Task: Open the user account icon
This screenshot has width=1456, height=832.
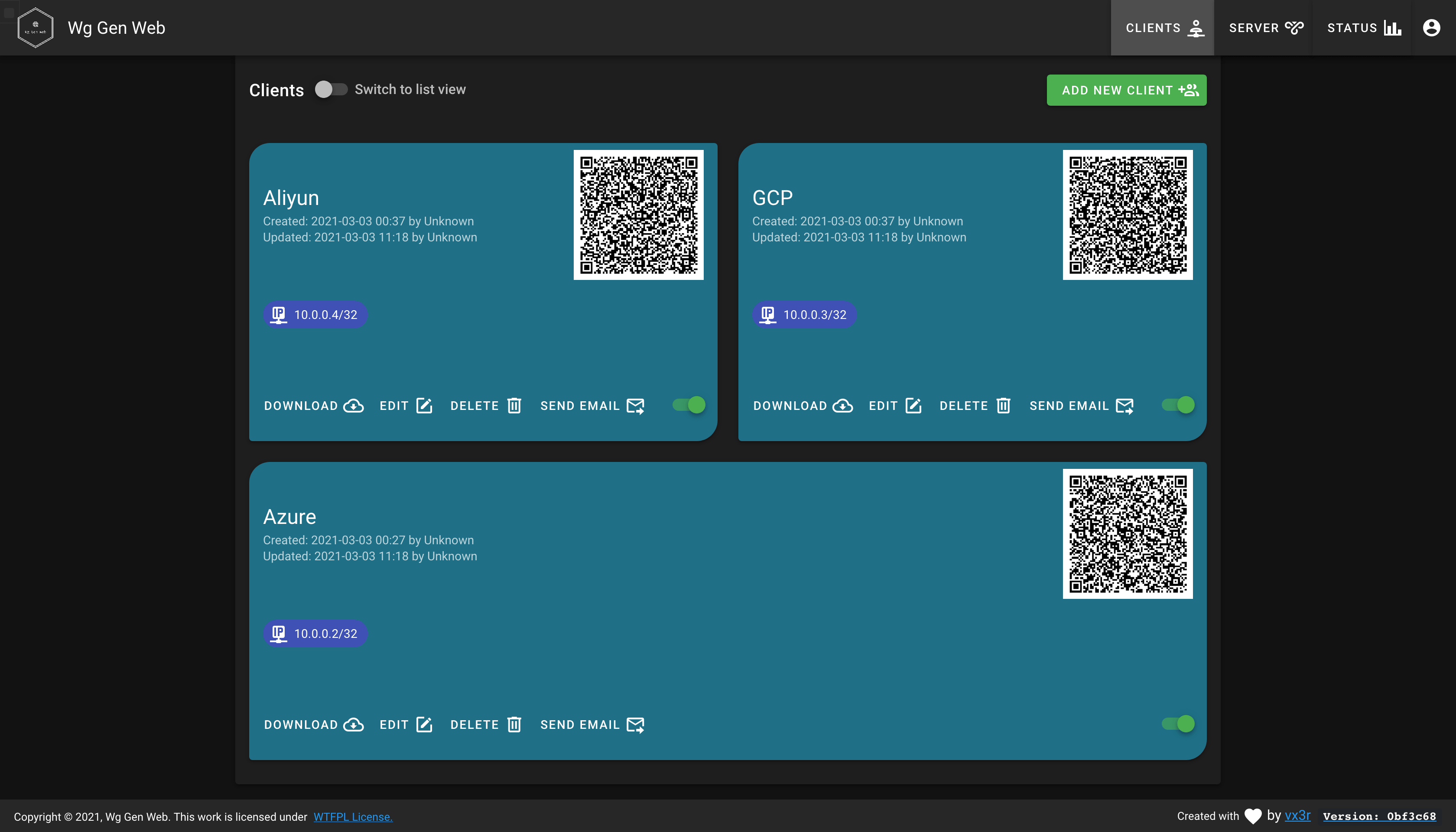Action: (x=1431, y=27)
